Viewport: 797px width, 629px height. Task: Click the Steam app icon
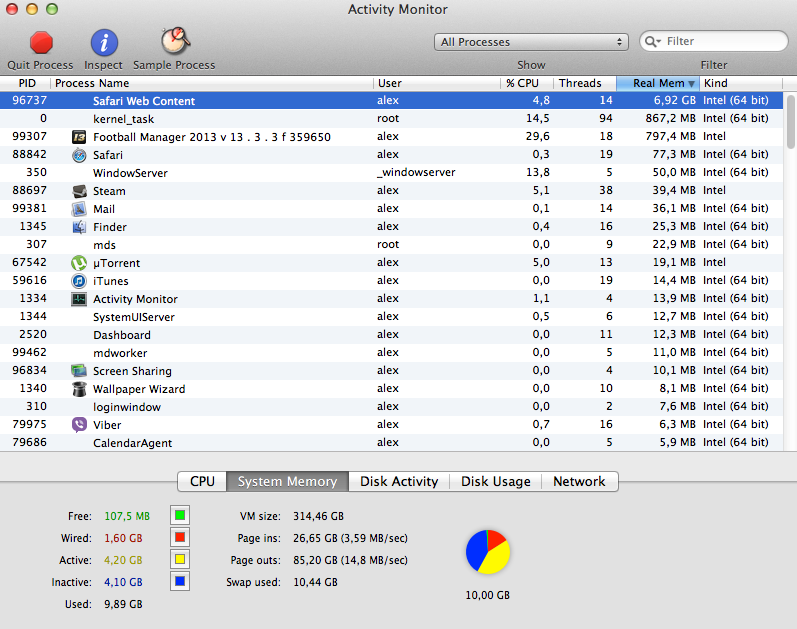[79, 191]
